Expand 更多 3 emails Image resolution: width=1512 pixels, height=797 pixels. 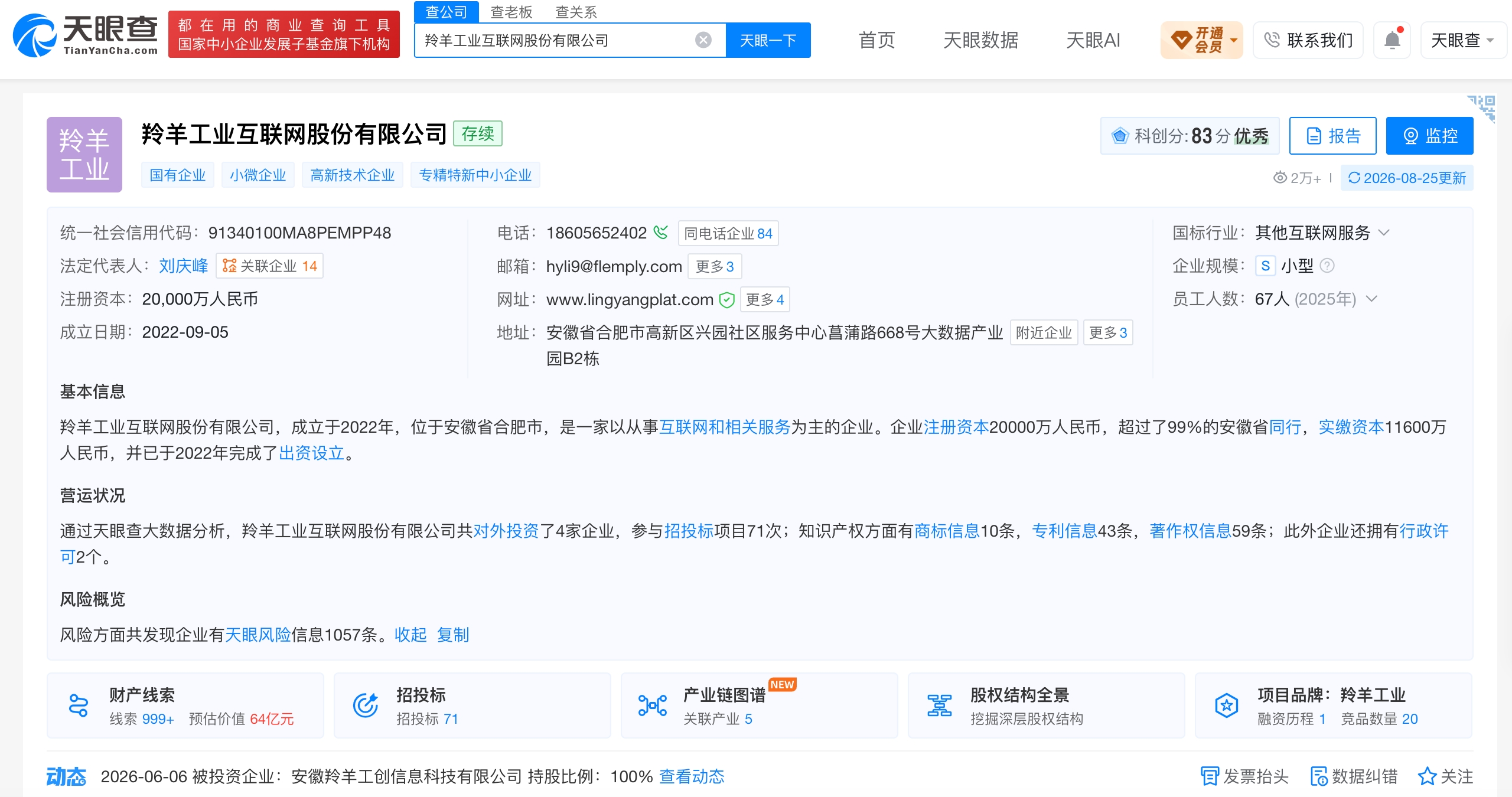[x=715, y=266]
